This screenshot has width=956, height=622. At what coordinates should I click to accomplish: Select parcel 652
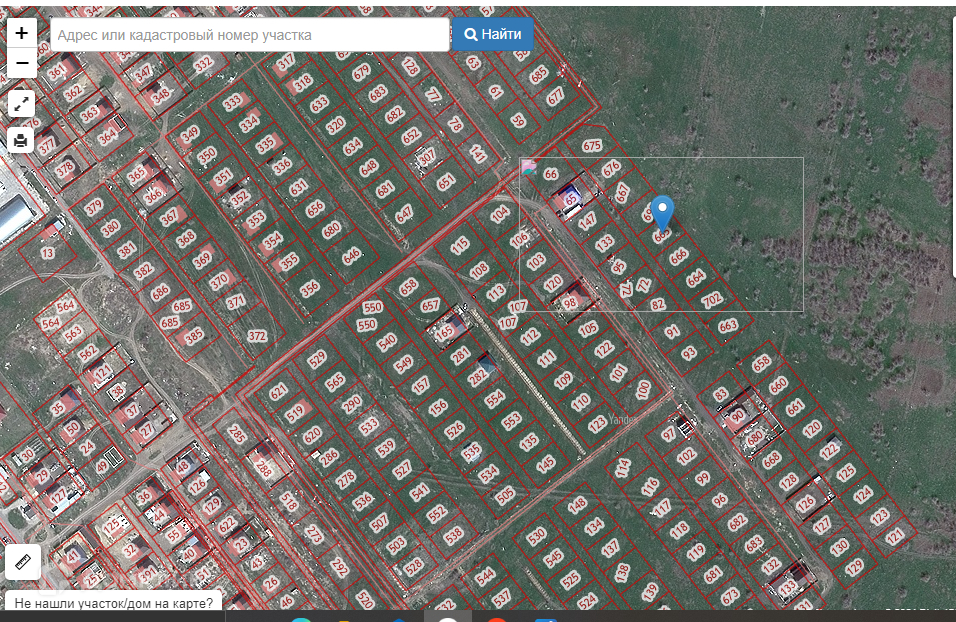(411, 135)
